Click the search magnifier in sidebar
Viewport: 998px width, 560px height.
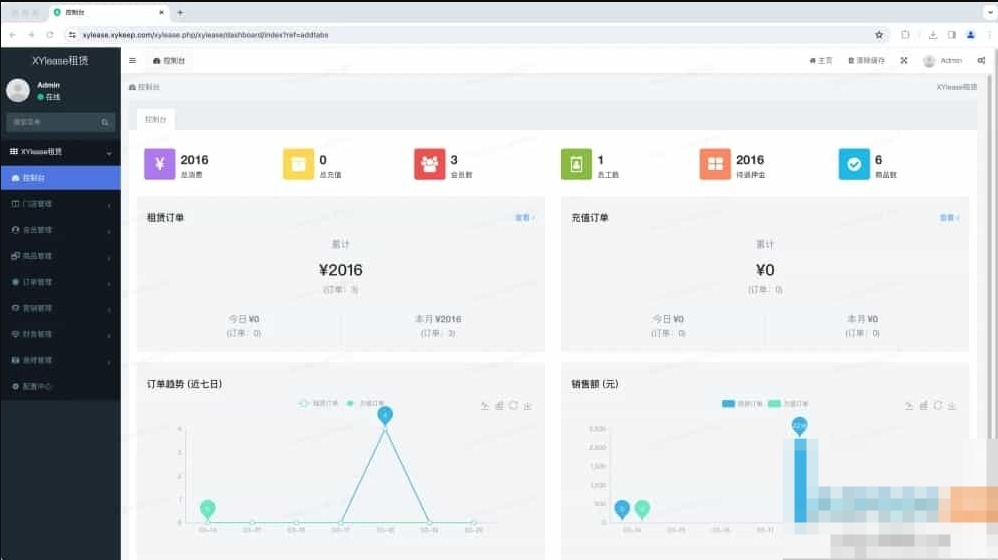pos(105,122)
